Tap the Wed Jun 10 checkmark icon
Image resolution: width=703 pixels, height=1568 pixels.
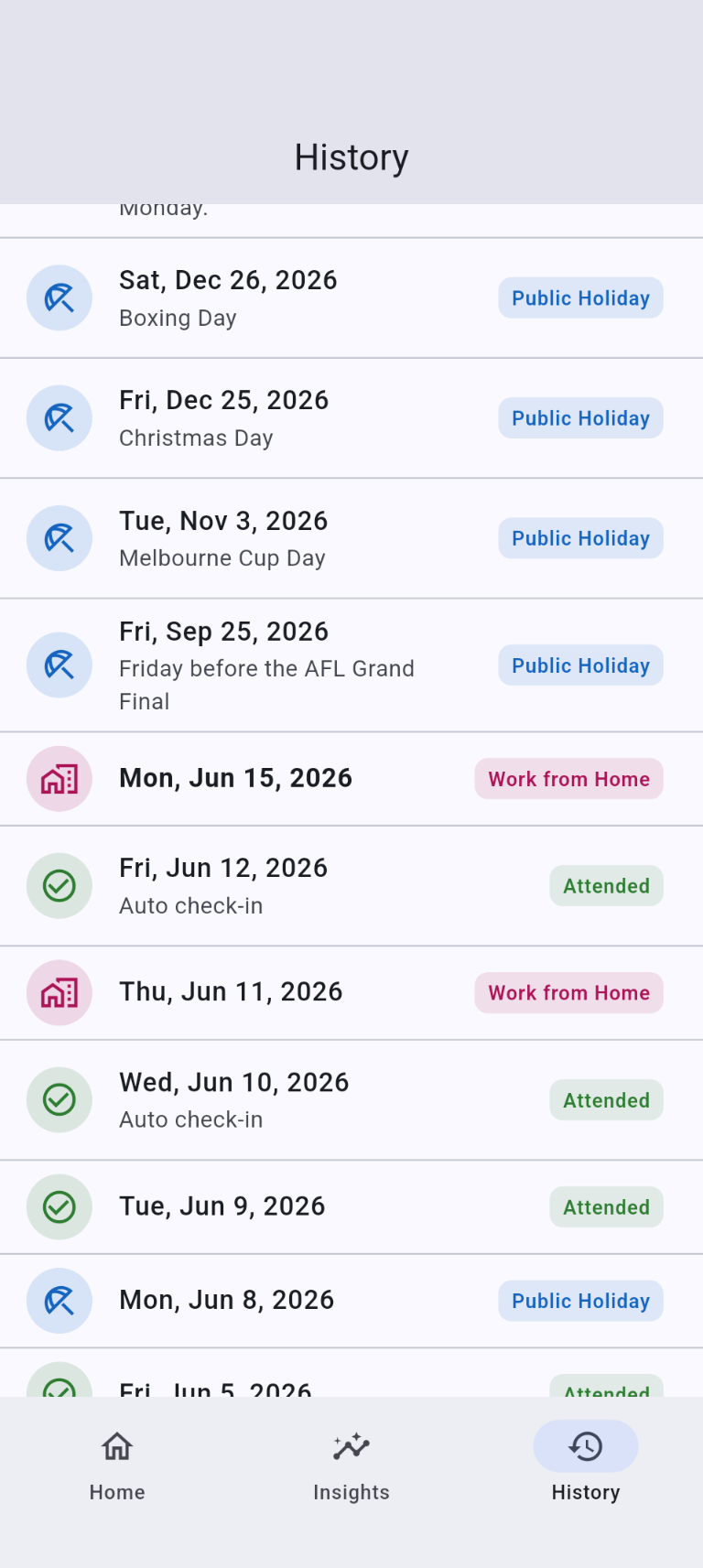tap(59, 1100)
